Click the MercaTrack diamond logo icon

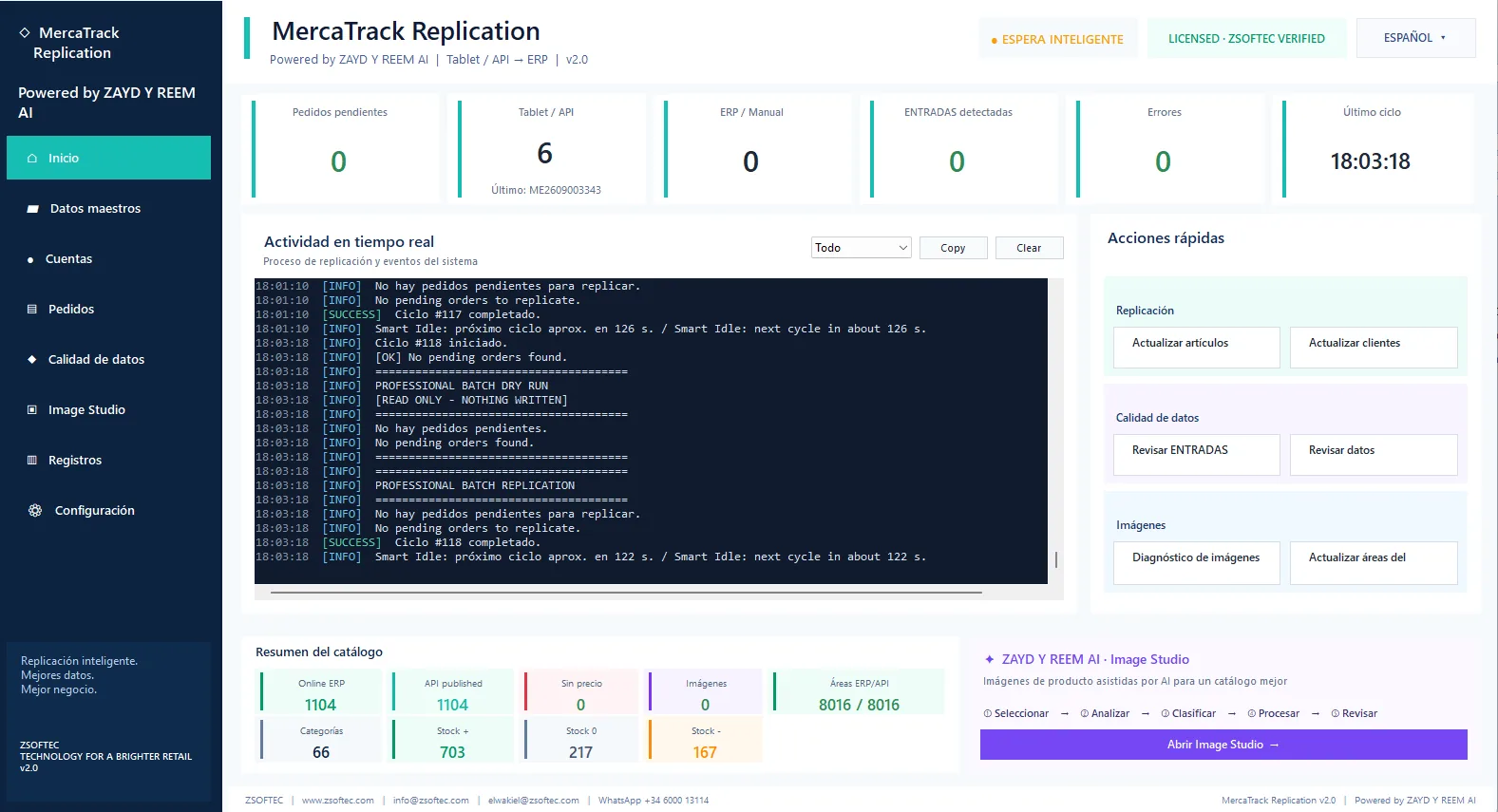click(x=25, y=32)
